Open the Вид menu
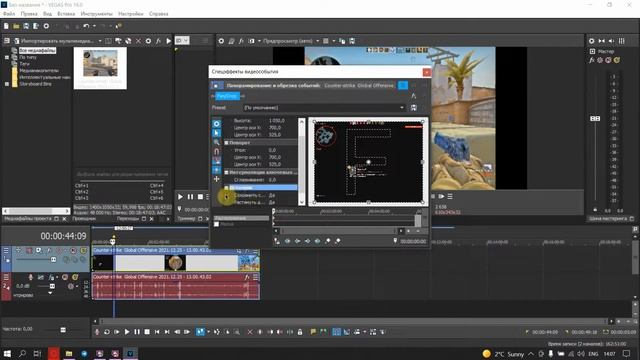 [48, 14]
